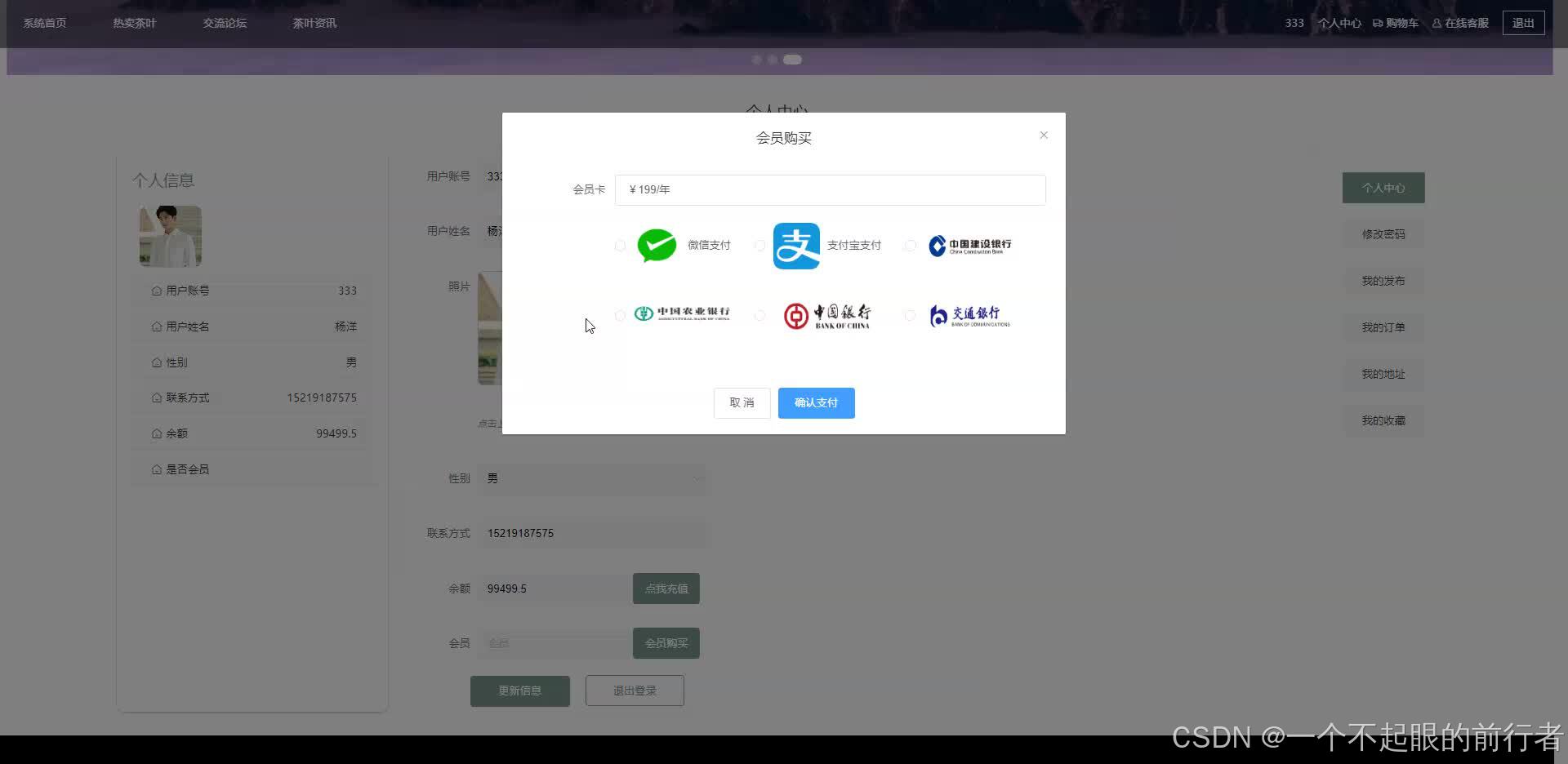This screenshot has height=764, width=1568.
Task: Click the 退出登录 button
Action: 635,691
